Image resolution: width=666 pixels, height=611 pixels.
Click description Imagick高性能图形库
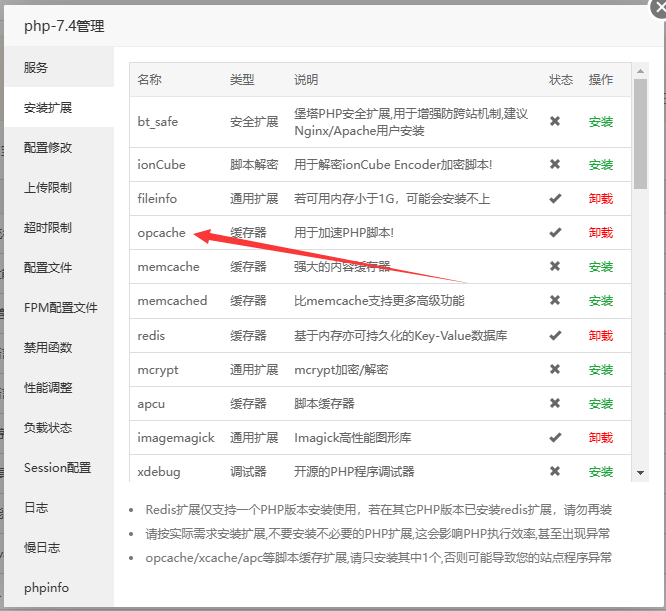coord(353,437)
